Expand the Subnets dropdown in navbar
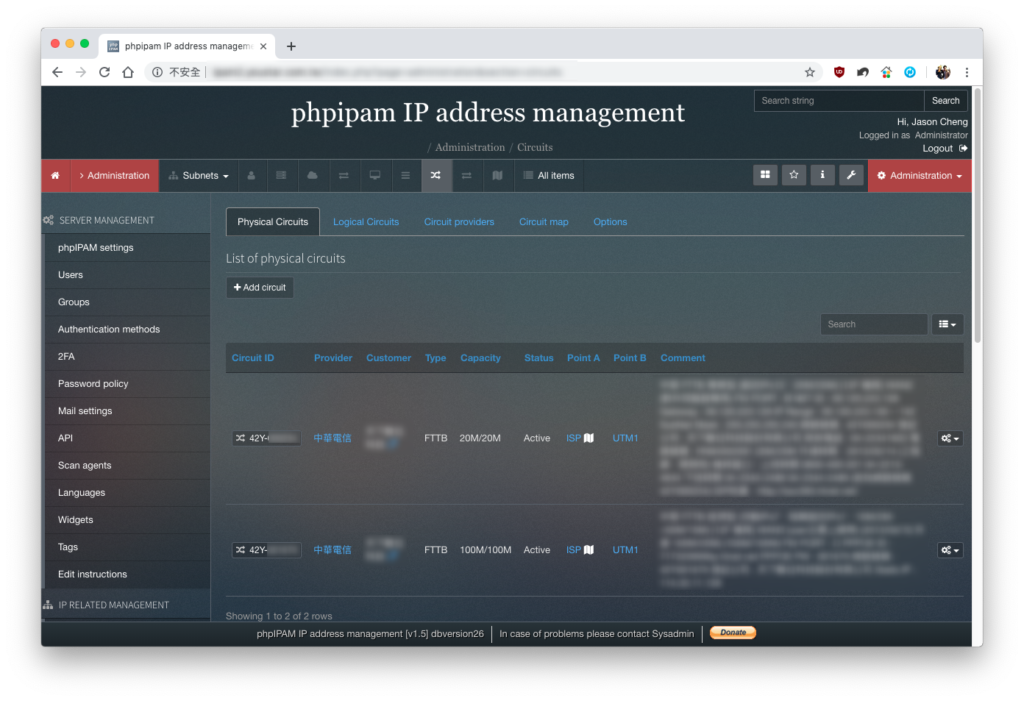This screenshot has width=1024, height=701. click(x=199, y=176)
